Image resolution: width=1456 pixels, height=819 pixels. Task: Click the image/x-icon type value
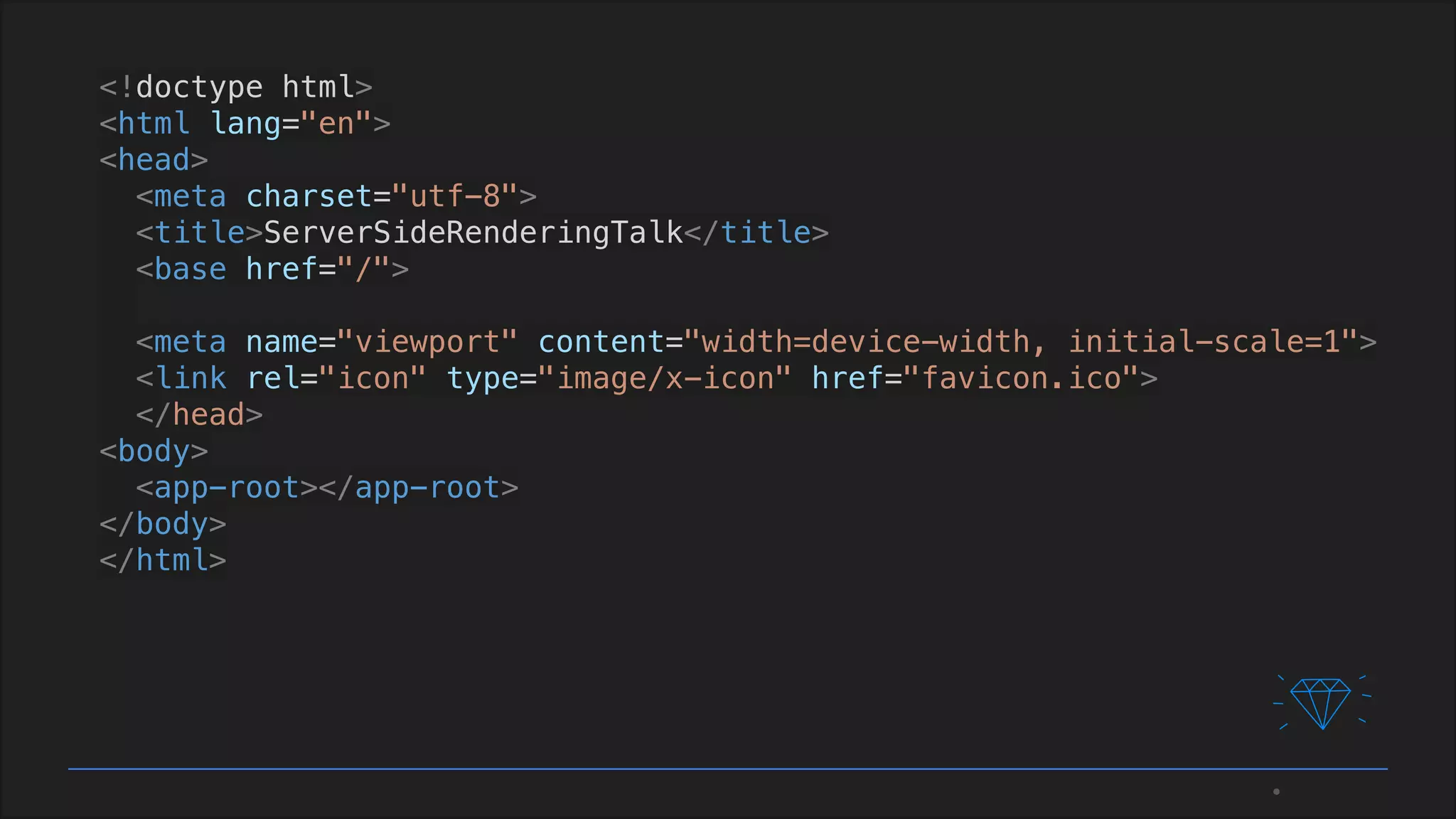(x=664, y=378)
